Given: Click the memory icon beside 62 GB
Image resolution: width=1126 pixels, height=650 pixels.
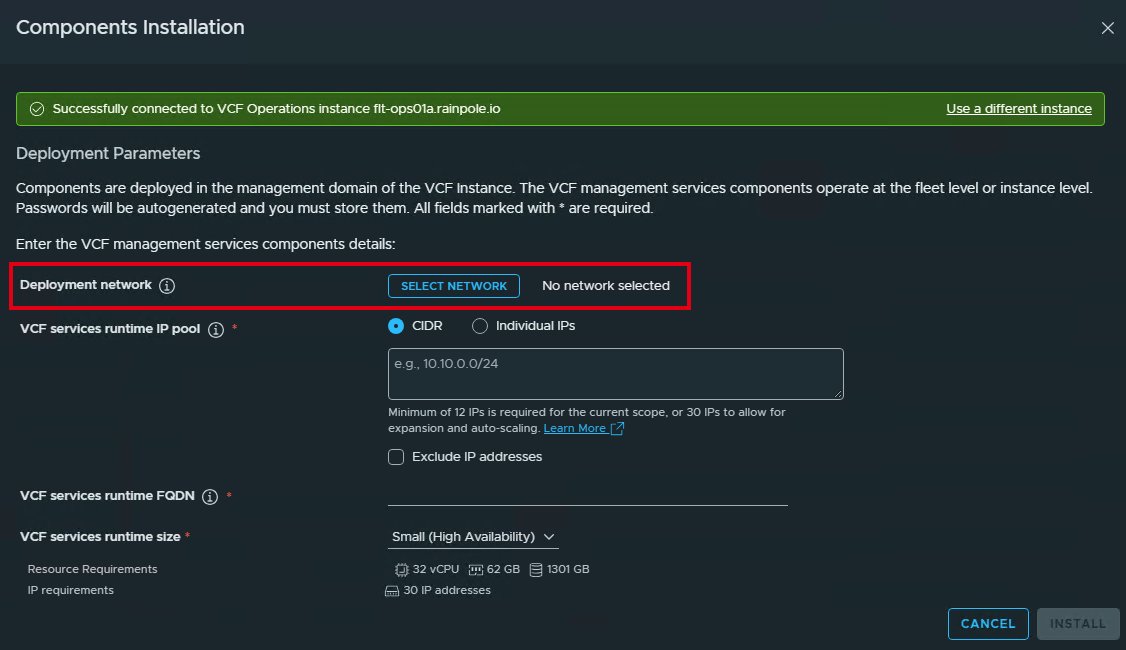Looking at the screenshot, I should (x=475, y=570).
